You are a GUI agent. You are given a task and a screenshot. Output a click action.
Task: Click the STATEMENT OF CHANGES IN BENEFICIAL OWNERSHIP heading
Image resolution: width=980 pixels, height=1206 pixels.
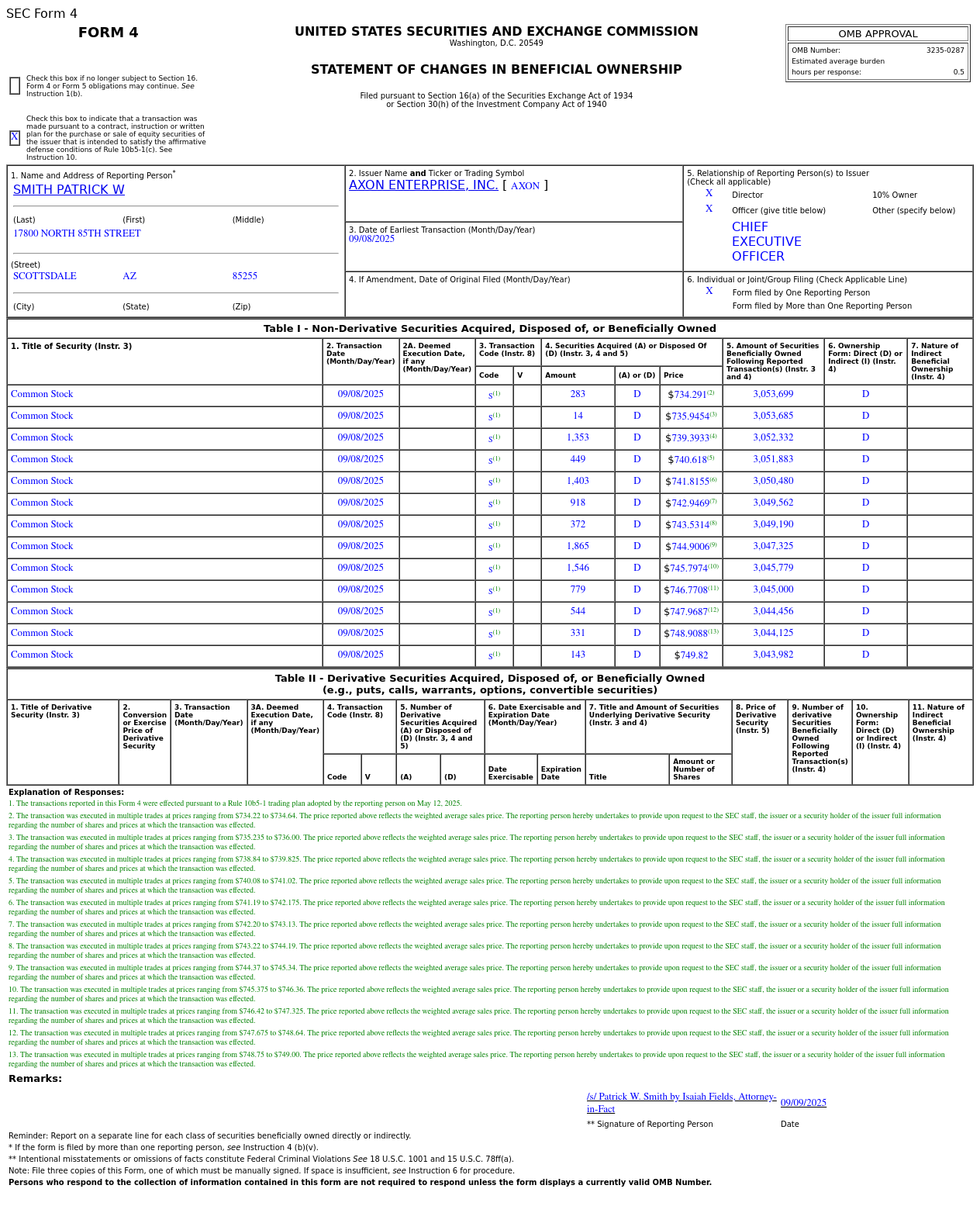(496, 70)
